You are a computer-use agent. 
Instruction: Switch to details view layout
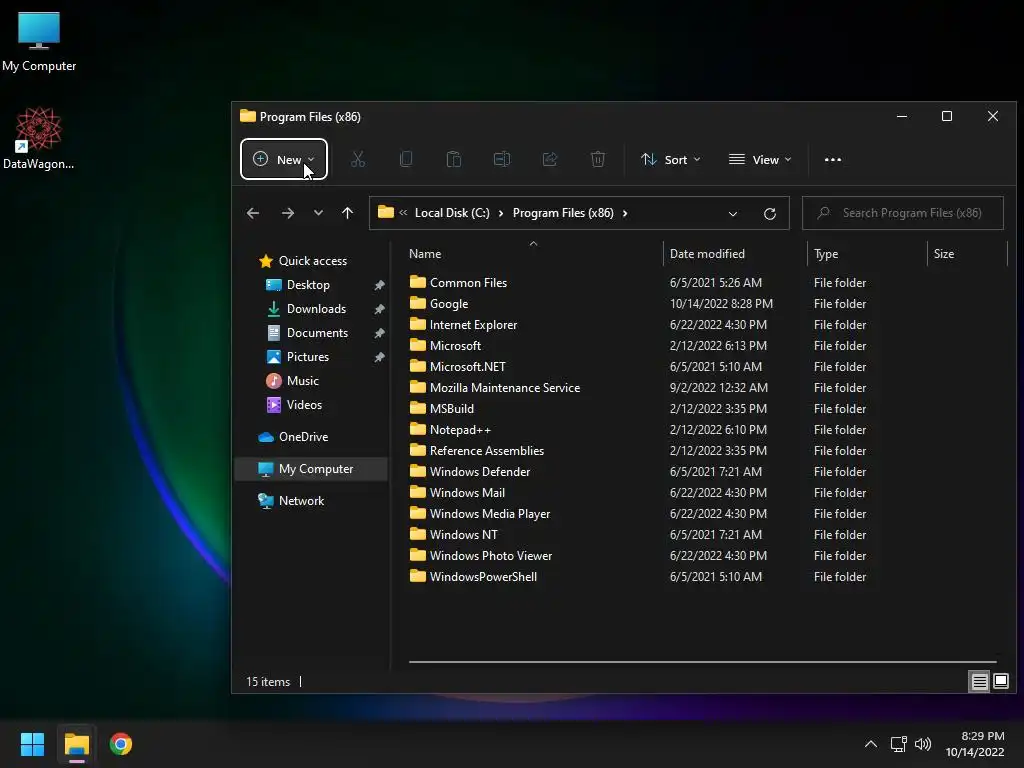click(980, 682)
